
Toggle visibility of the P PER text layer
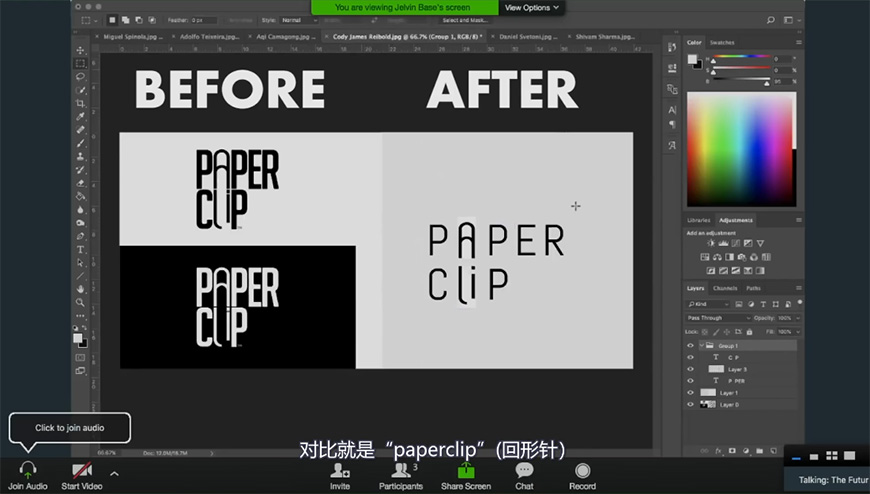click(690, 381)
